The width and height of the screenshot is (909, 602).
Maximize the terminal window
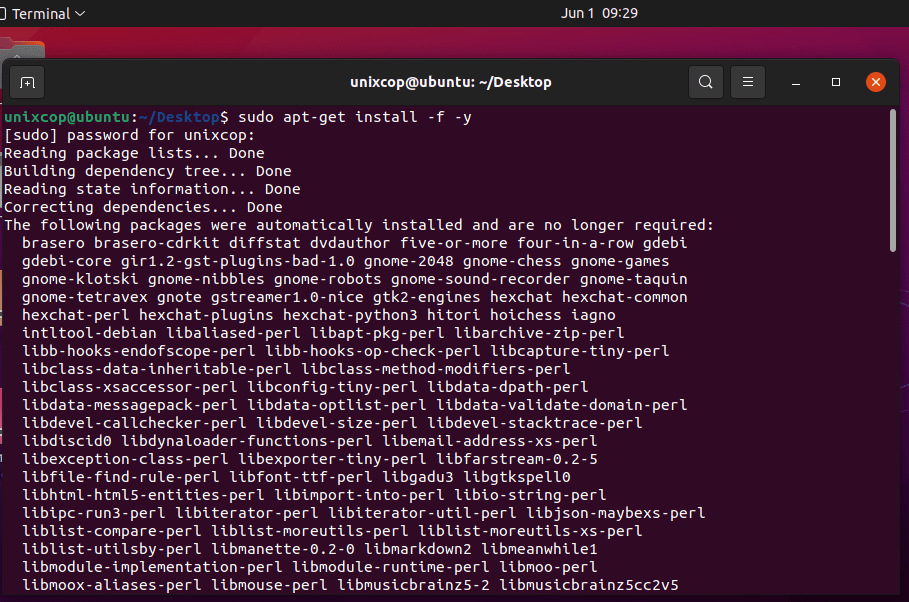tap(835, 82)
